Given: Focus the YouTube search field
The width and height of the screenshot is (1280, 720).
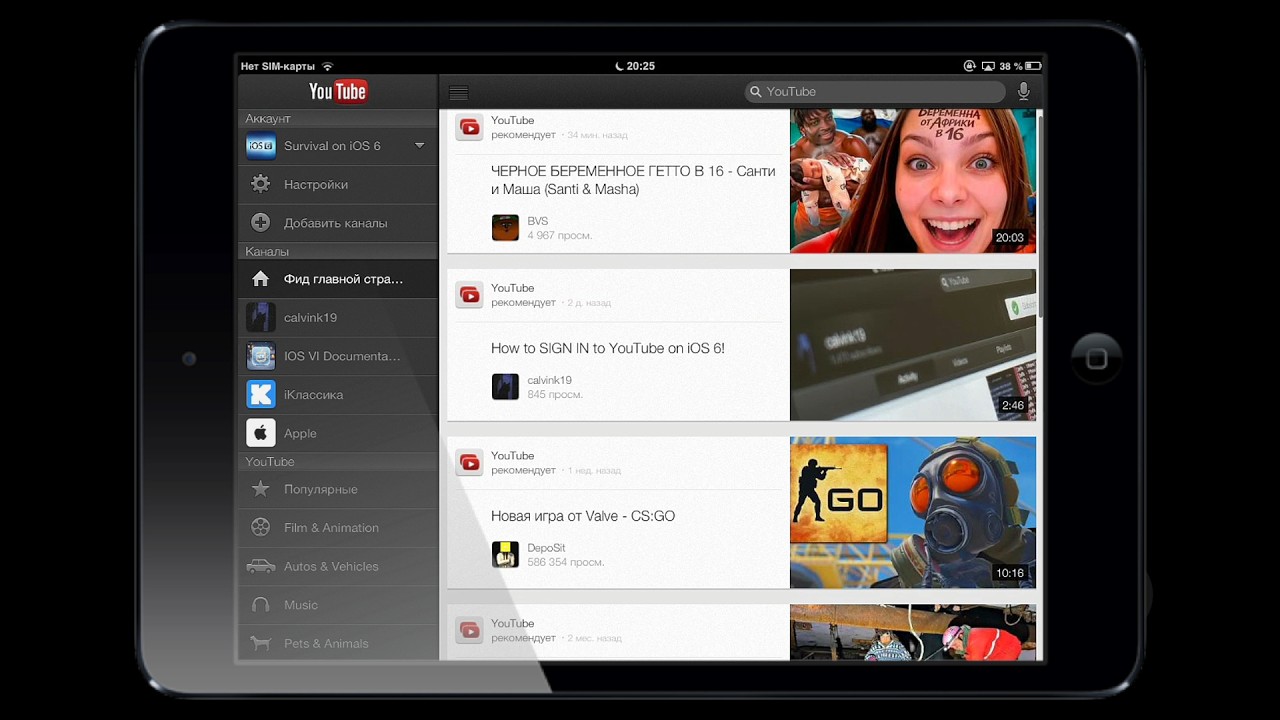Looking at the screenshot, I should pos(875,91).
